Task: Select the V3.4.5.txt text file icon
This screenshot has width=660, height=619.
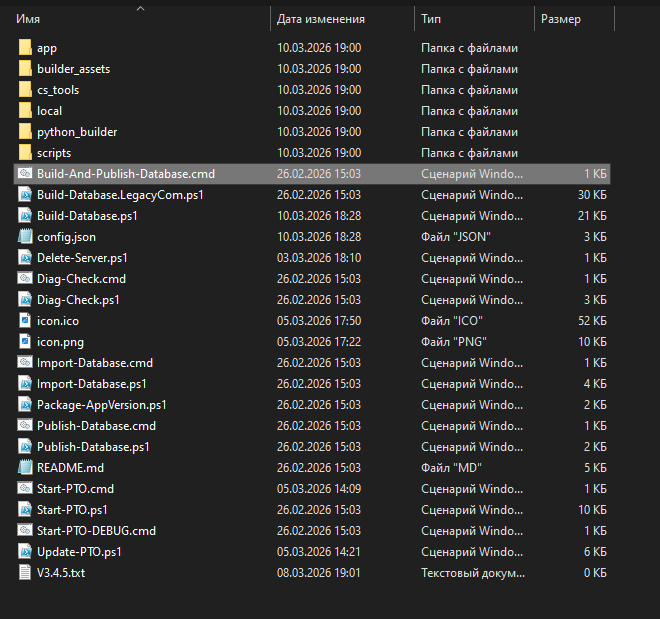Action: click(26, 573)
